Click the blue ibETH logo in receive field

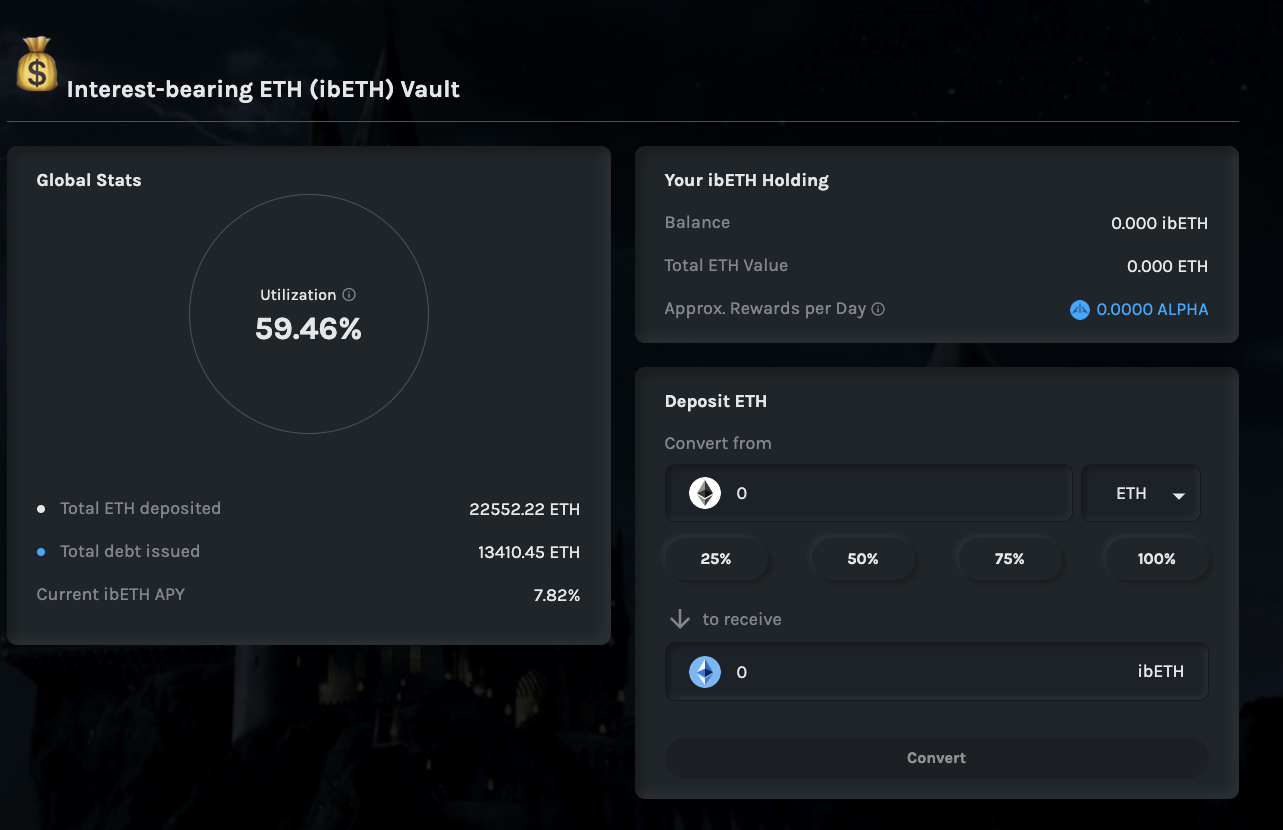[x=705, y=672]
